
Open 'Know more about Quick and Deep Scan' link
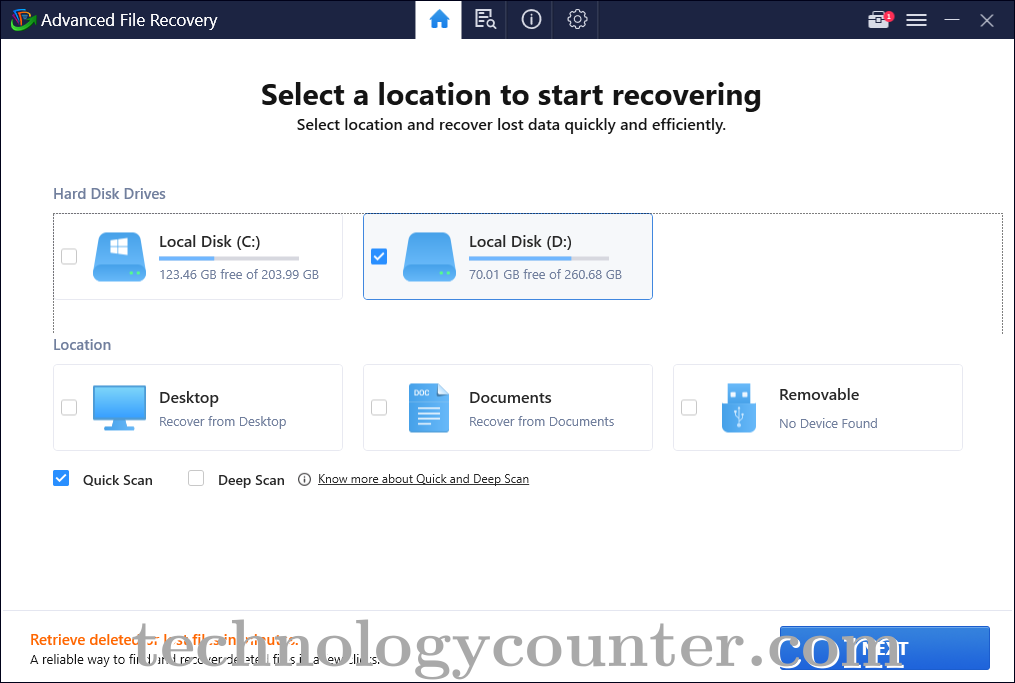click(423, 479)
